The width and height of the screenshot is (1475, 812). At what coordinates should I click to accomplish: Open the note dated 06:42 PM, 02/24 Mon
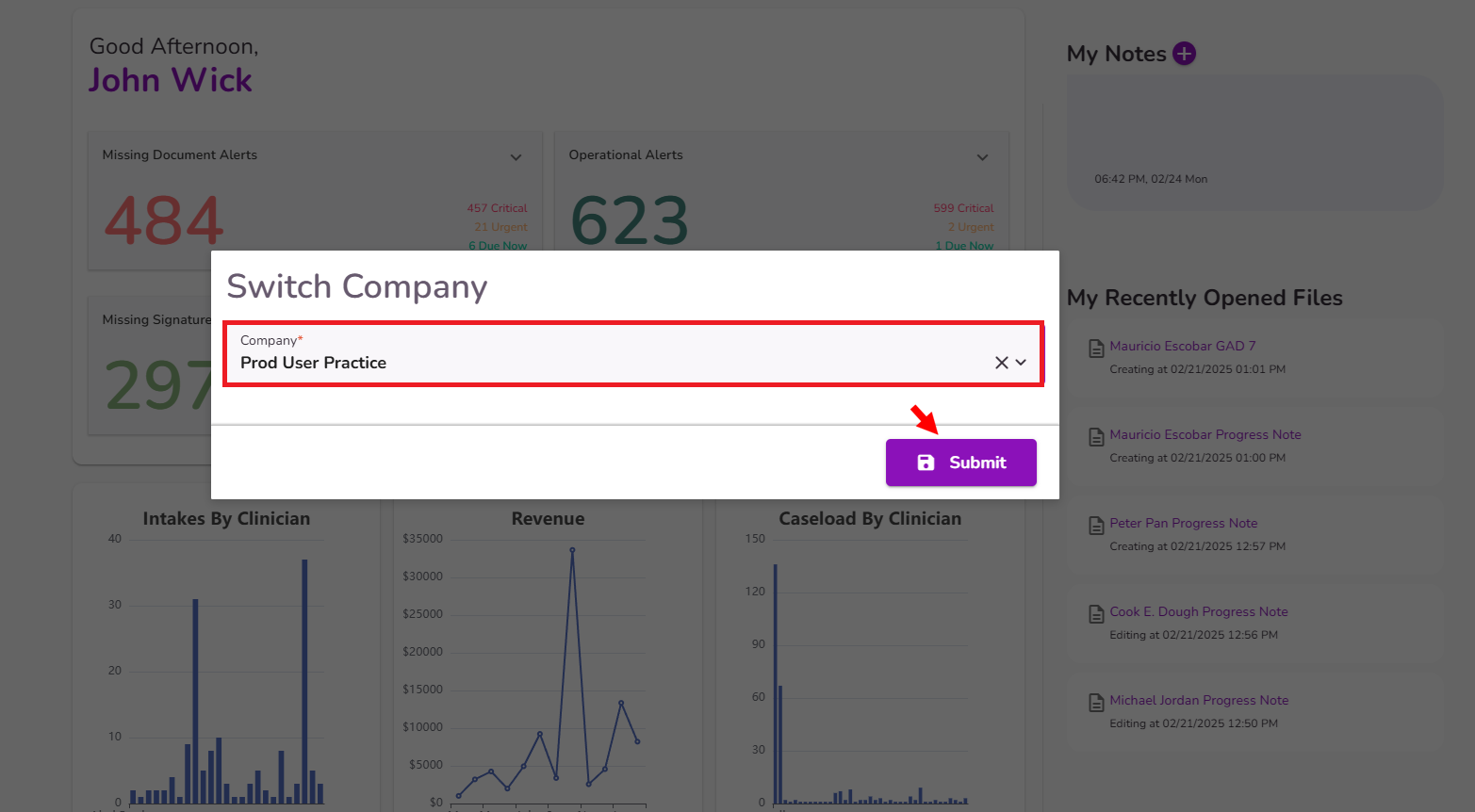(x=1254, y=142)
